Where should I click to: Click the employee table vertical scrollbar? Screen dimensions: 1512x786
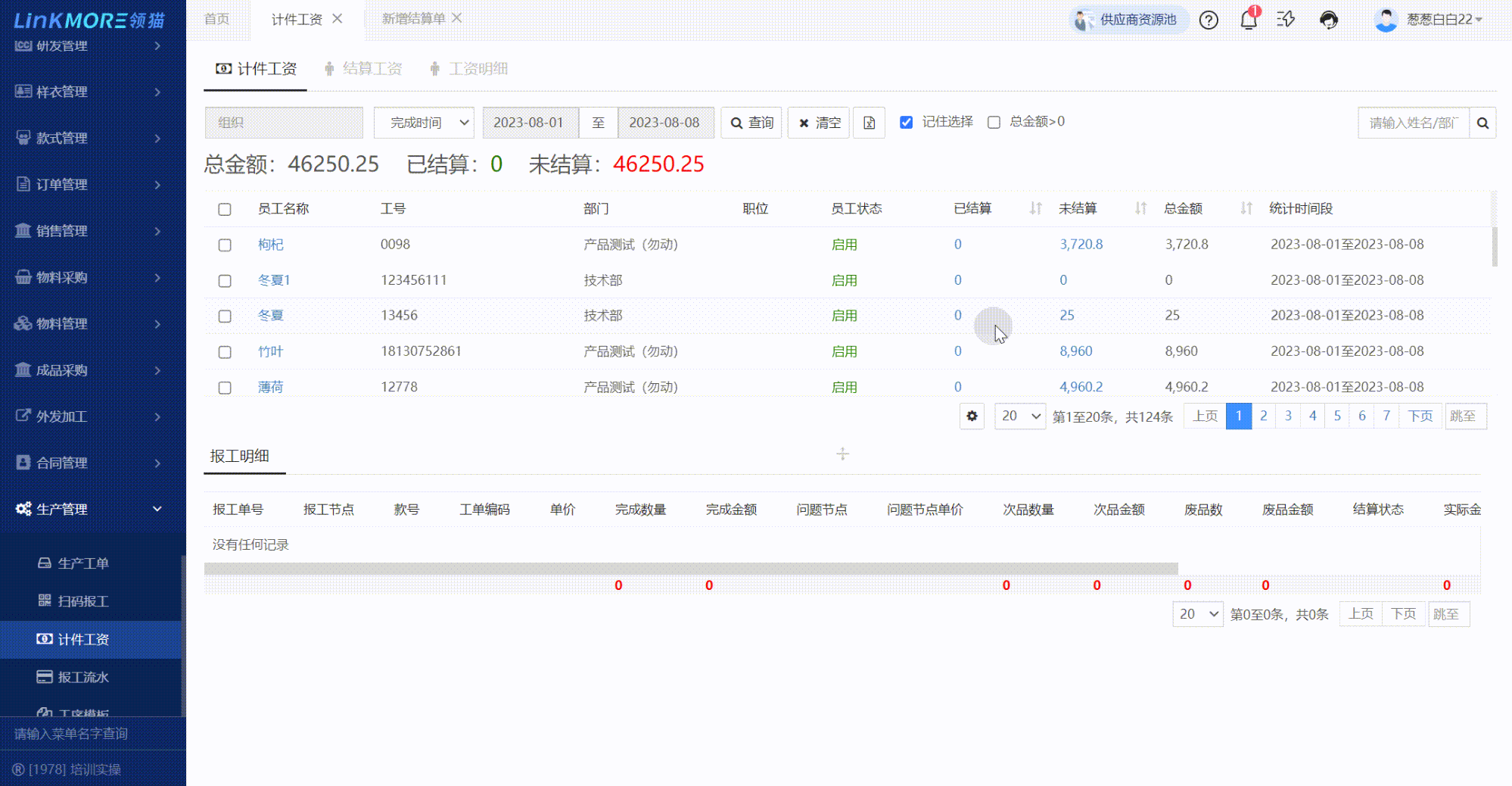point(1495,247)
